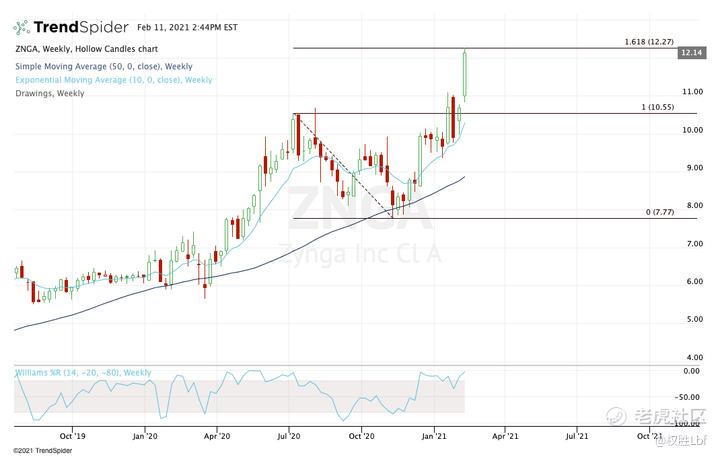This screenshot has width=720, height=457.
Task: Select the Simple Moving Average (50) indicator label
Action: click(104, 67)
